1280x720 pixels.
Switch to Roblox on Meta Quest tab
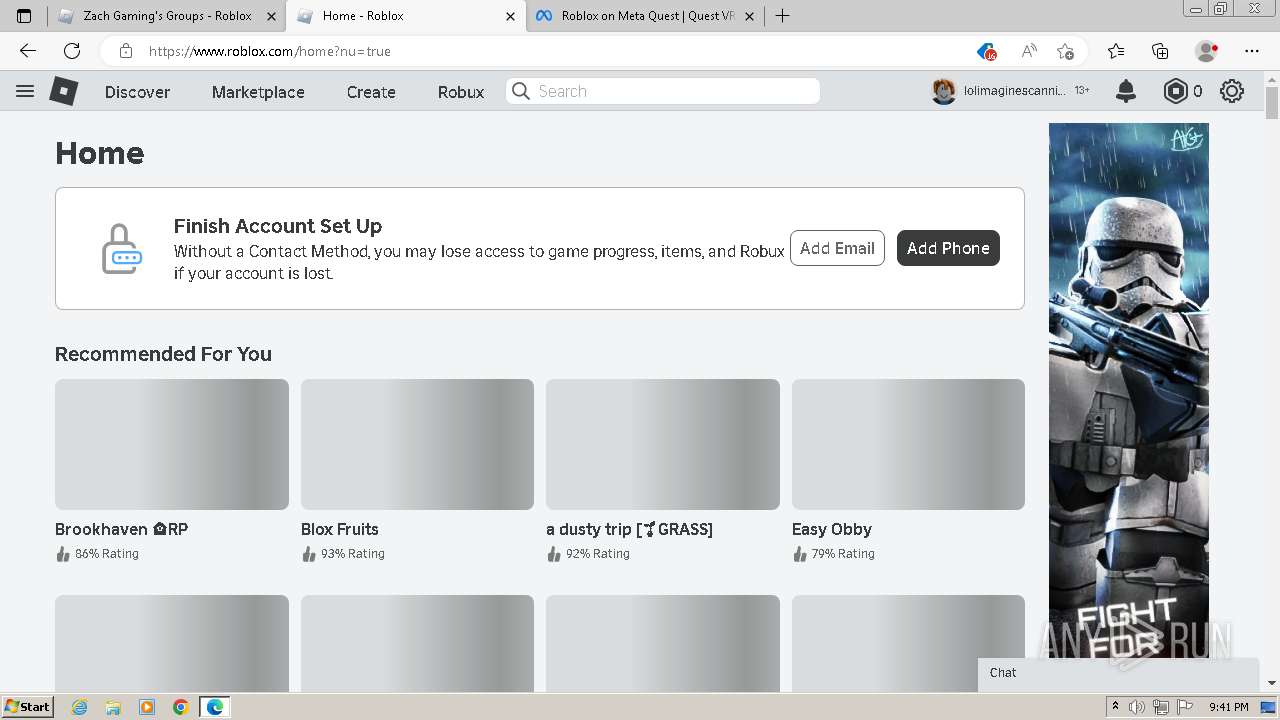click(x=646, y=16)
